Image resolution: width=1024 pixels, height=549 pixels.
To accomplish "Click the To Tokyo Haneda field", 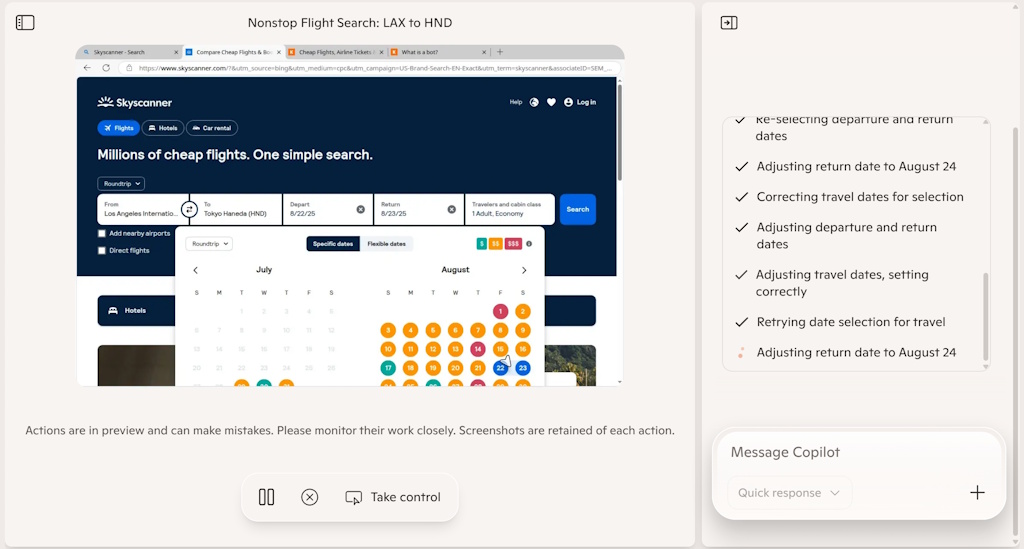I will point(238,210).
